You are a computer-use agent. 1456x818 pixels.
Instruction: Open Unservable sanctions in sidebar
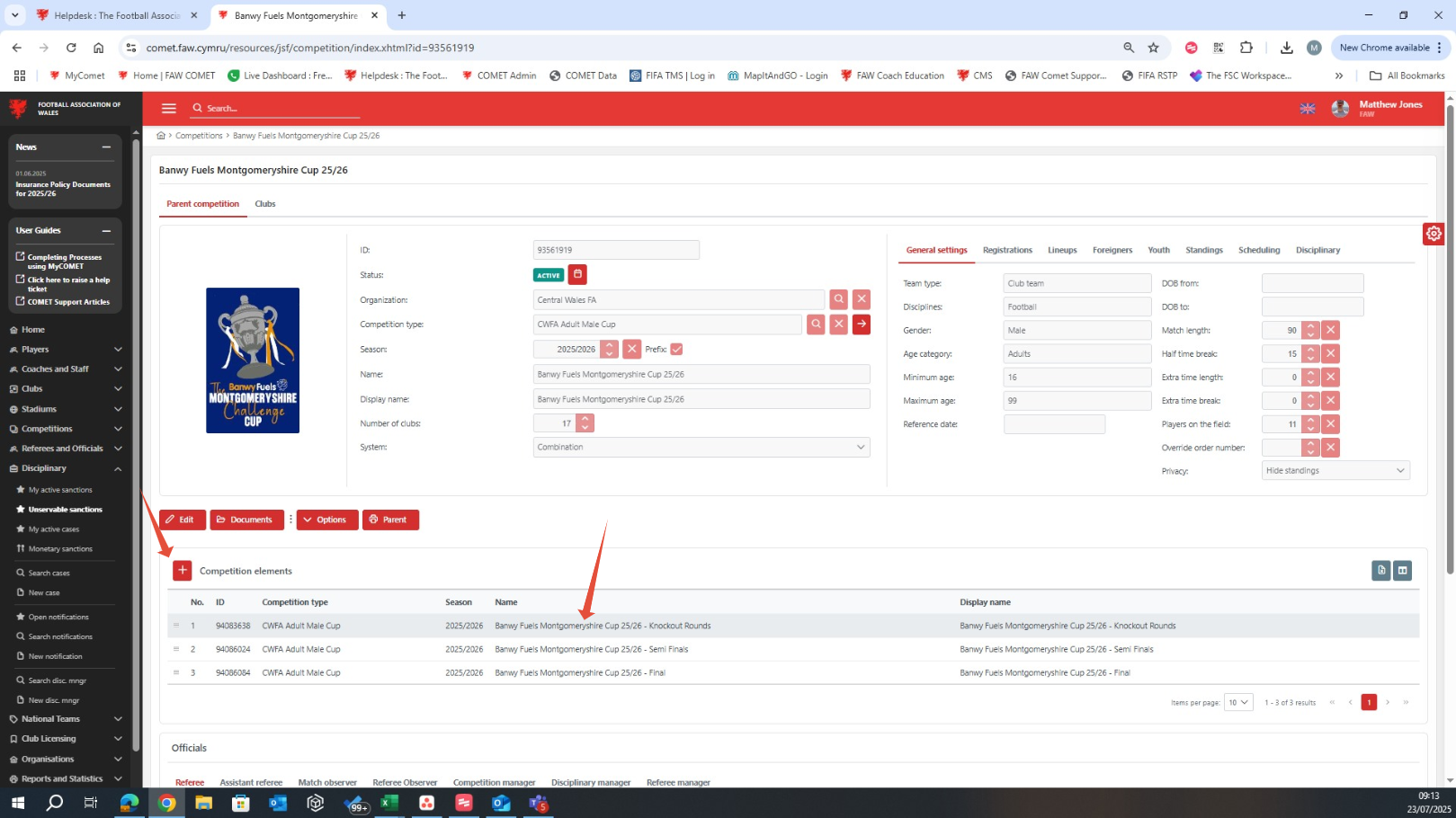tap(65, 510)
